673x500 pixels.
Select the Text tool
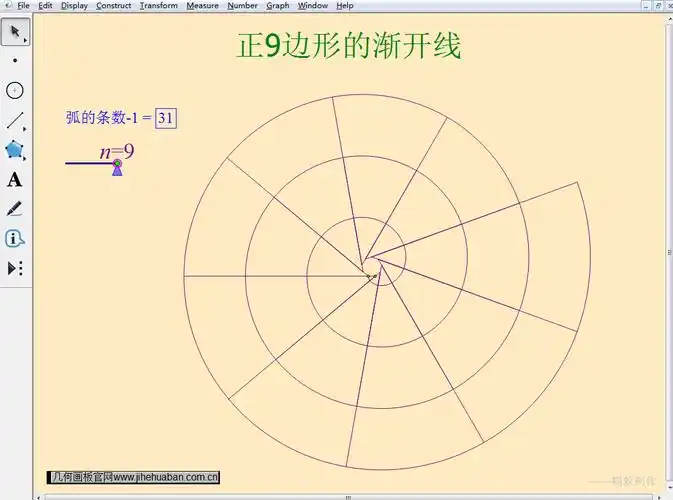point(15,179)
